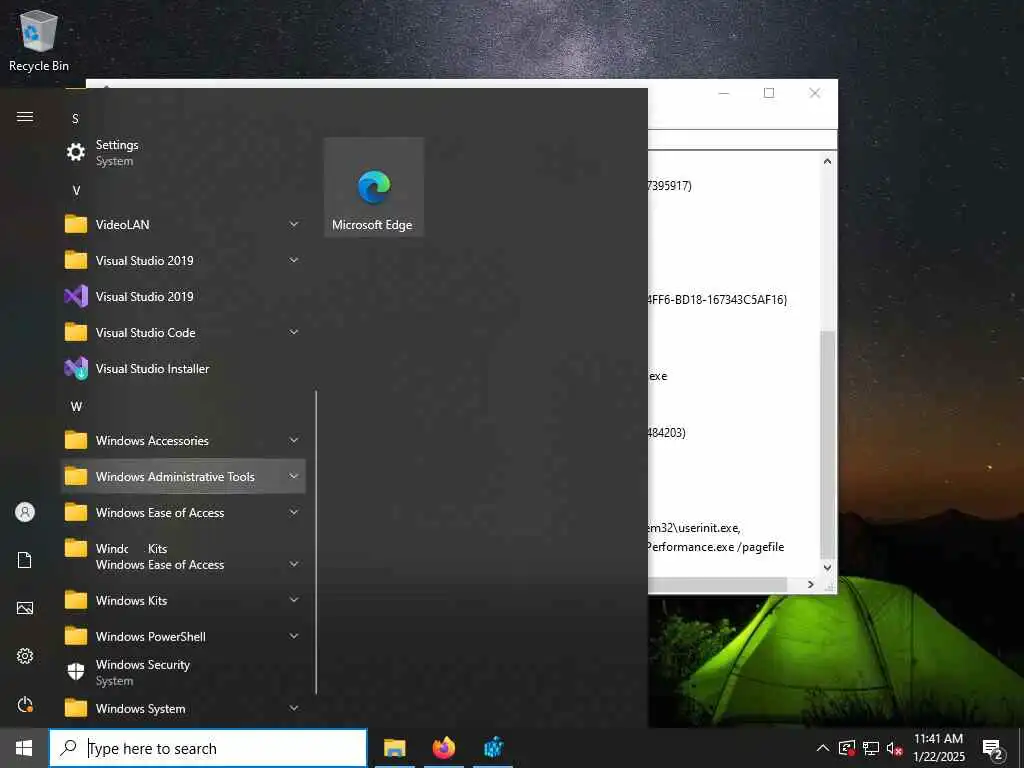Viewport: 1024px width, 768px height.
Task: Open Documents from the left rail
Action: coord(25,560)
